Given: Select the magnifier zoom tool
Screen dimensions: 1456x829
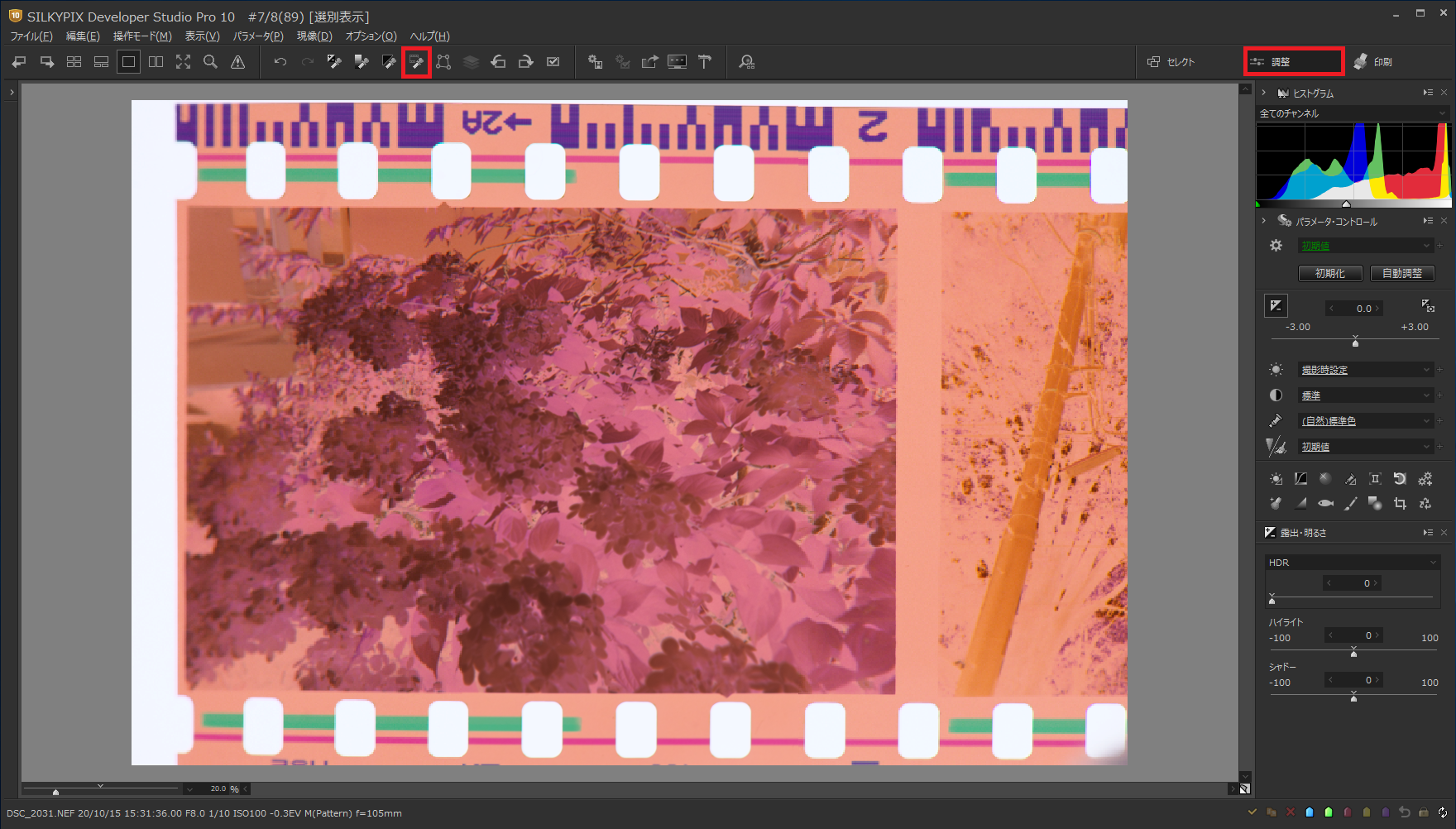Looking at the screenshot, I should [x=210, y=62].
